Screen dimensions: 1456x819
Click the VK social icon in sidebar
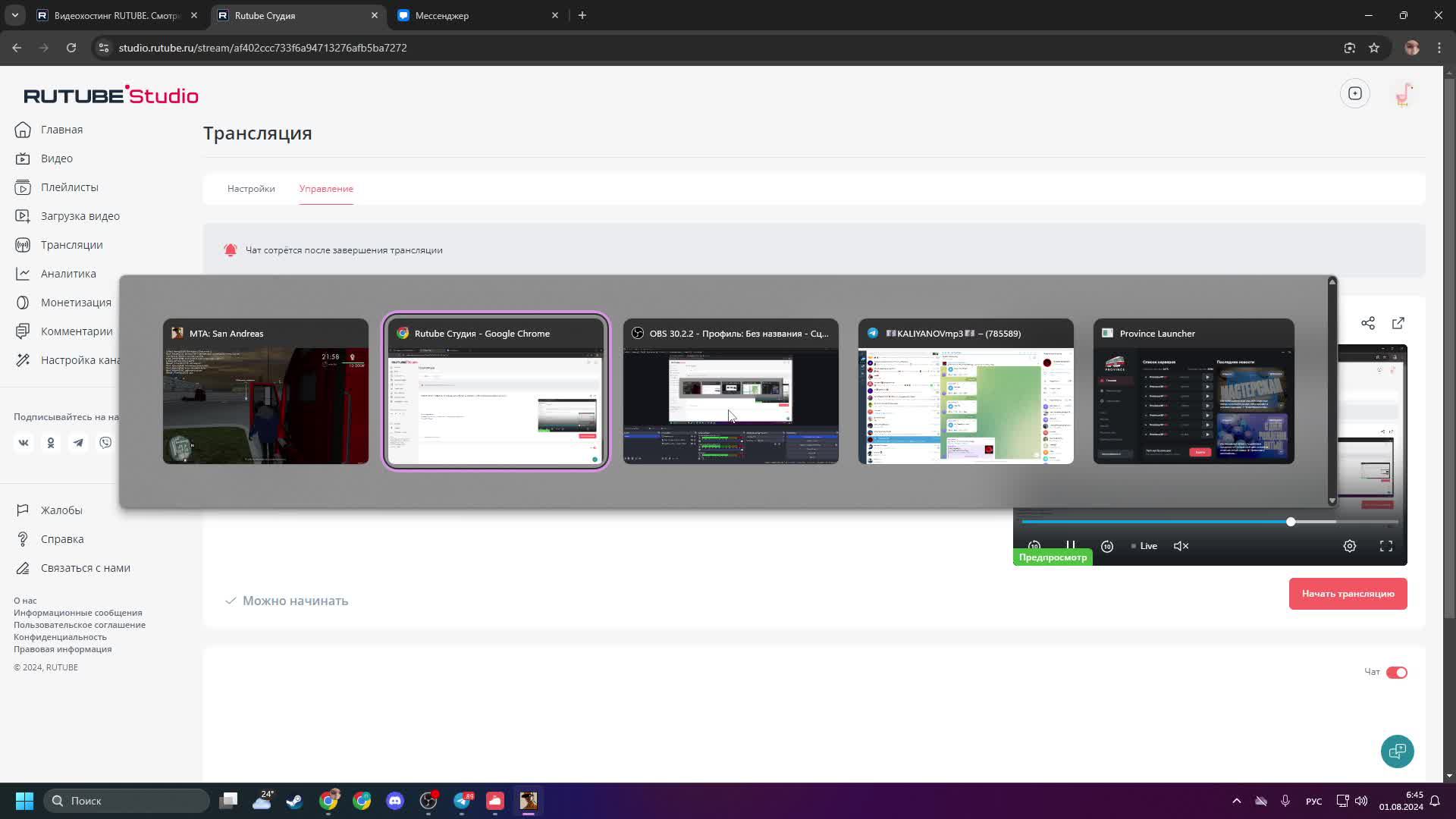tap(24, 443)
